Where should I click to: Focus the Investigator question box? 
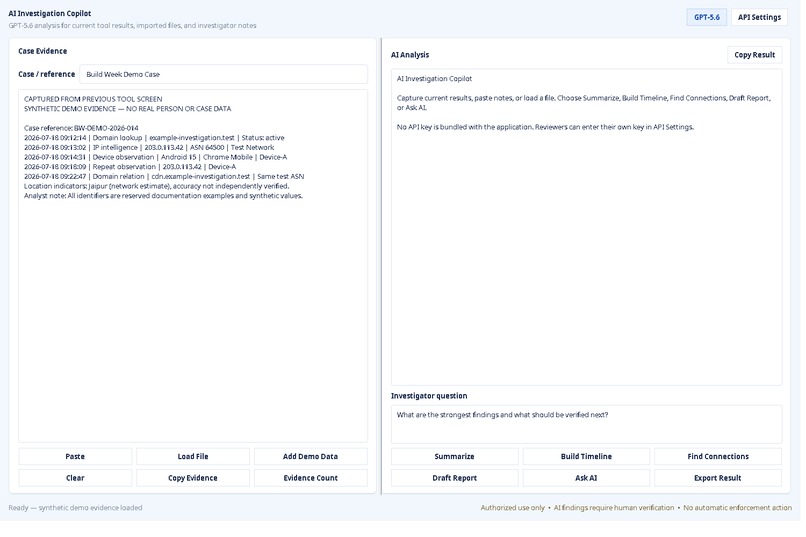(x=587, y=424)
